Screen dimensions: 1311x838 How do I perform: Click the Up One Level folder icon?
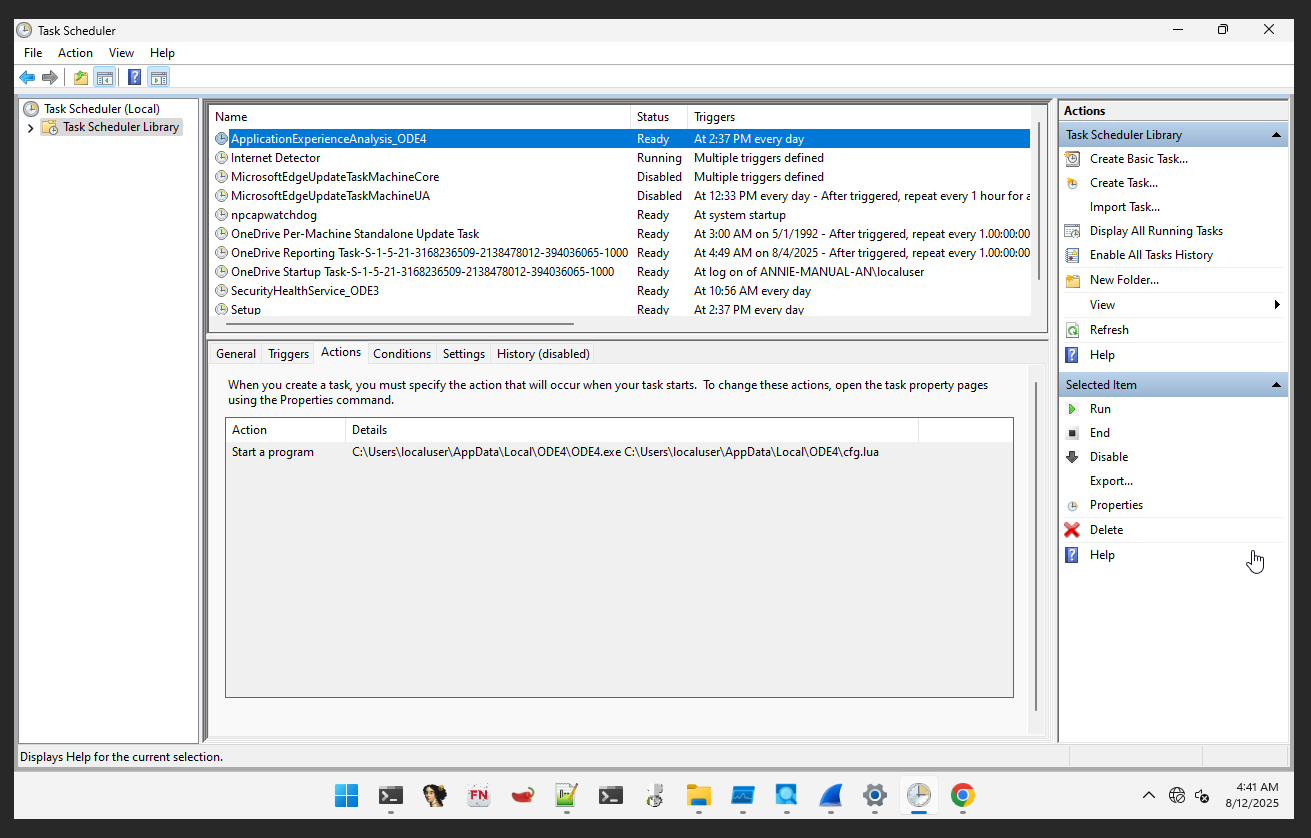click(81, 78)
